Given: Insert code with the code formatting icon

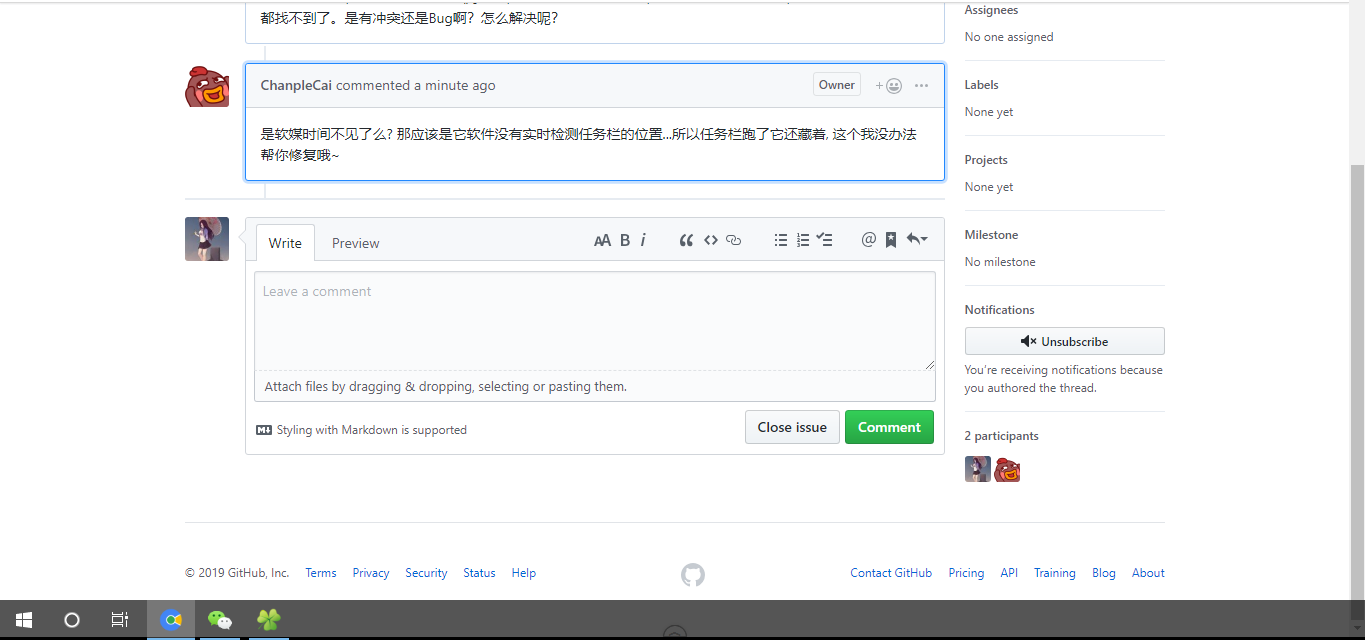Looking at the screenshot, I should pos(710,240).
